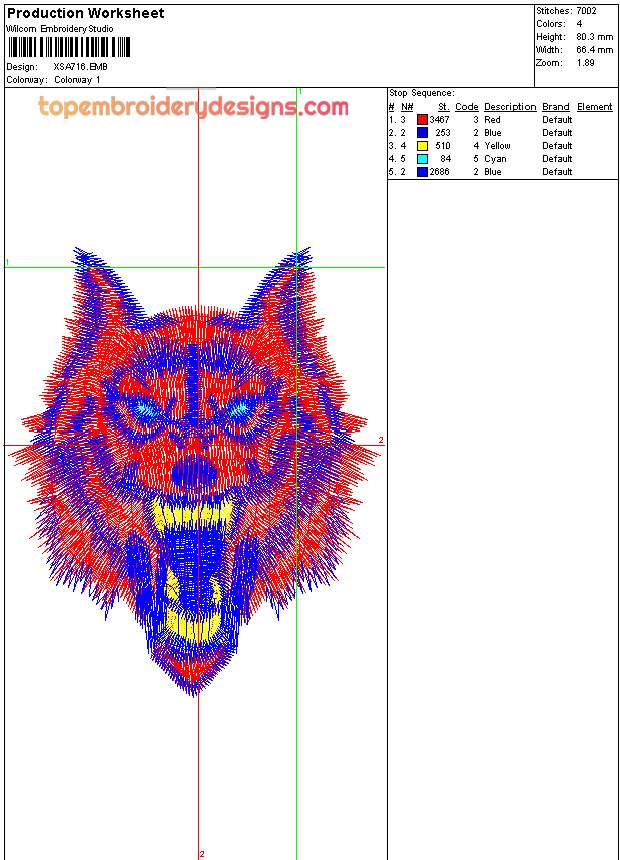Screen dimensions: 620x860
Task: Click the 'Stitches:' label
Action: point(554,11)
